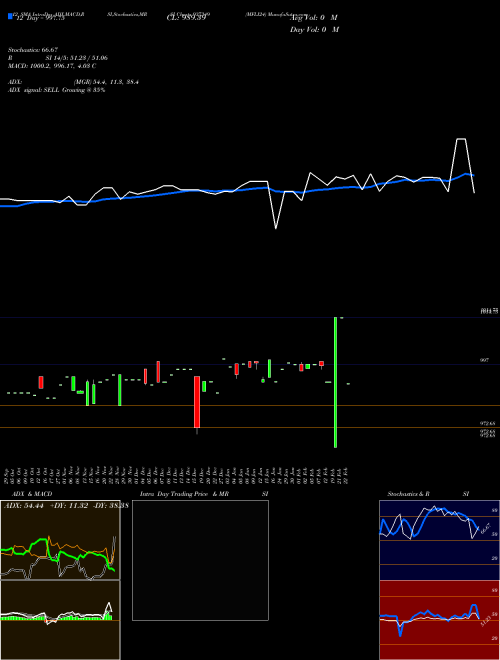Click the 'CL: 989.39' closing price text
Screen dimensions: 500x660
tap(186, 18)
